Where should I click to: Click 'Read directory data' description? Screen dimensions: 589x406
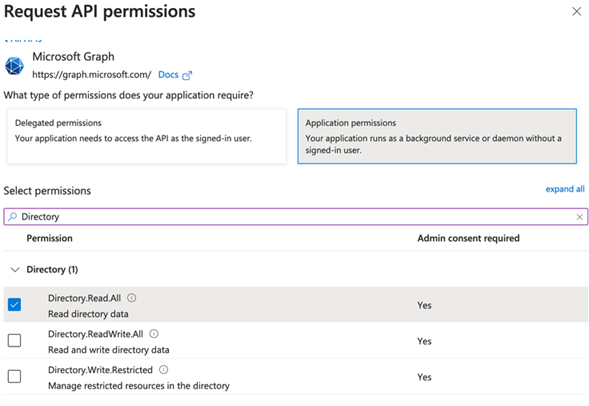tap(88, 314)
